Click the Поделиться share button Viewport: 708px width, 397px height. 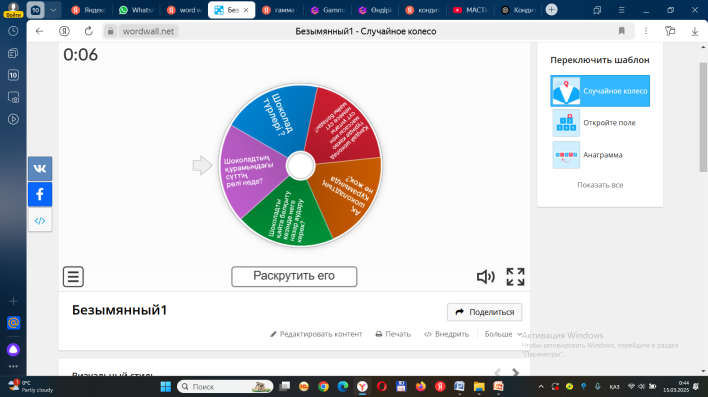[484, 312]
